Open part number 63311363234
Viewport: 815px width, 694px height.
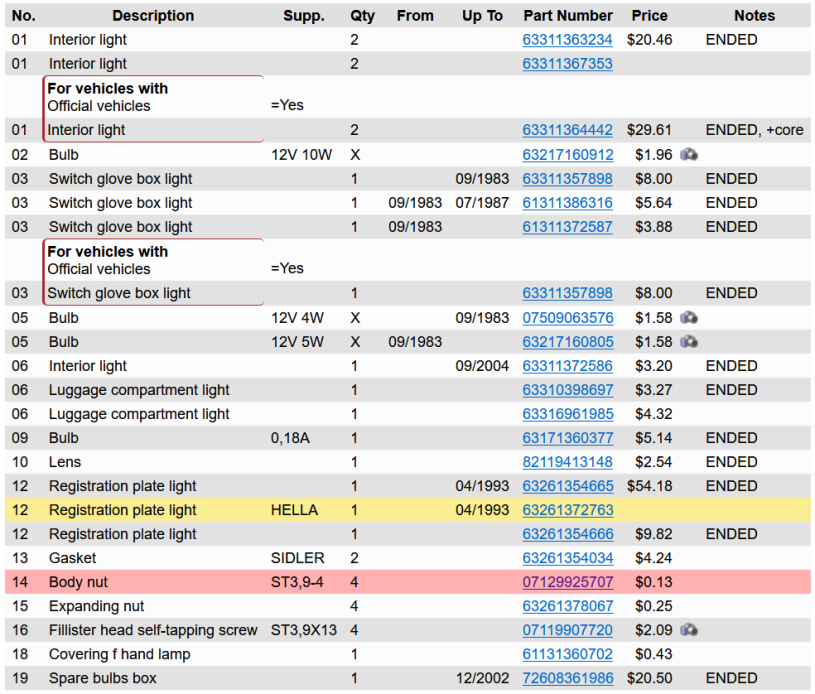567,40
